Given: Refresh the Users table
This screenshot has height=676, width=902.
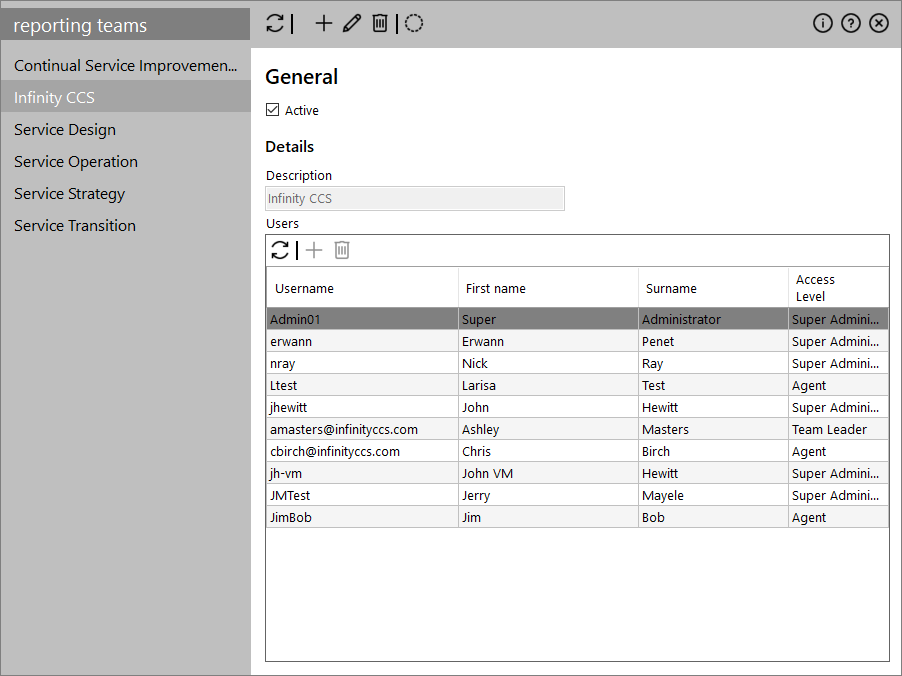Looking at the screenshot, I should click(x=280, y=250).
